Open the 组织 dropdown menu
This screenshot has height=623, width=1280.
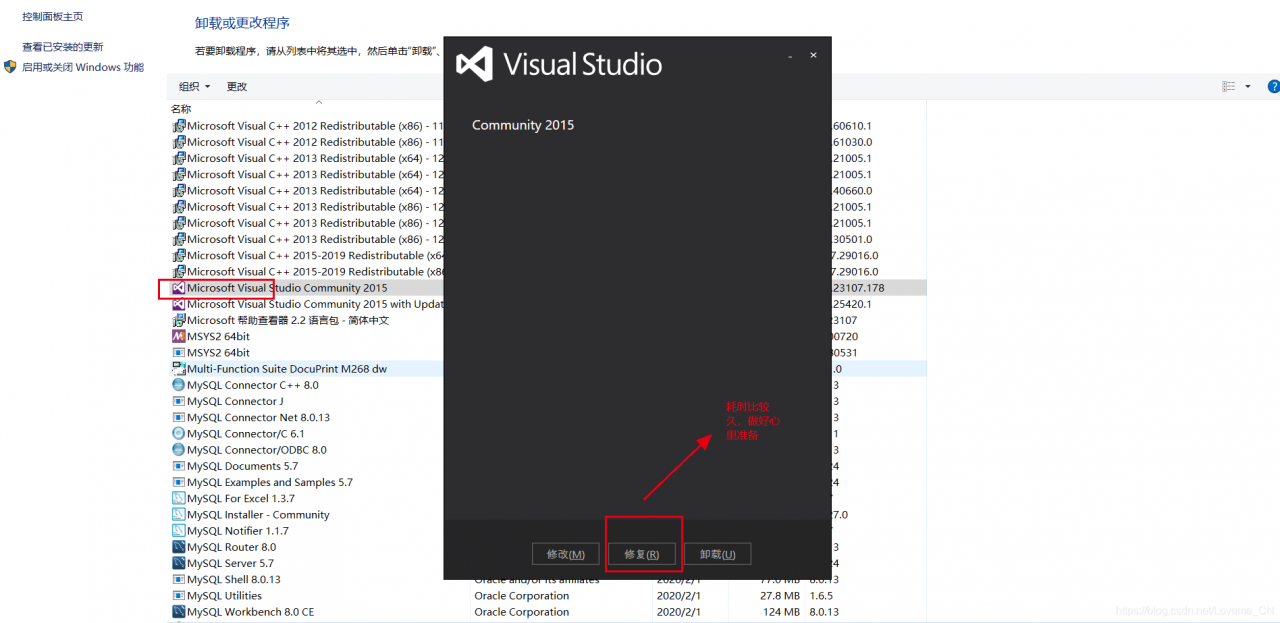(x=194, y=87)
